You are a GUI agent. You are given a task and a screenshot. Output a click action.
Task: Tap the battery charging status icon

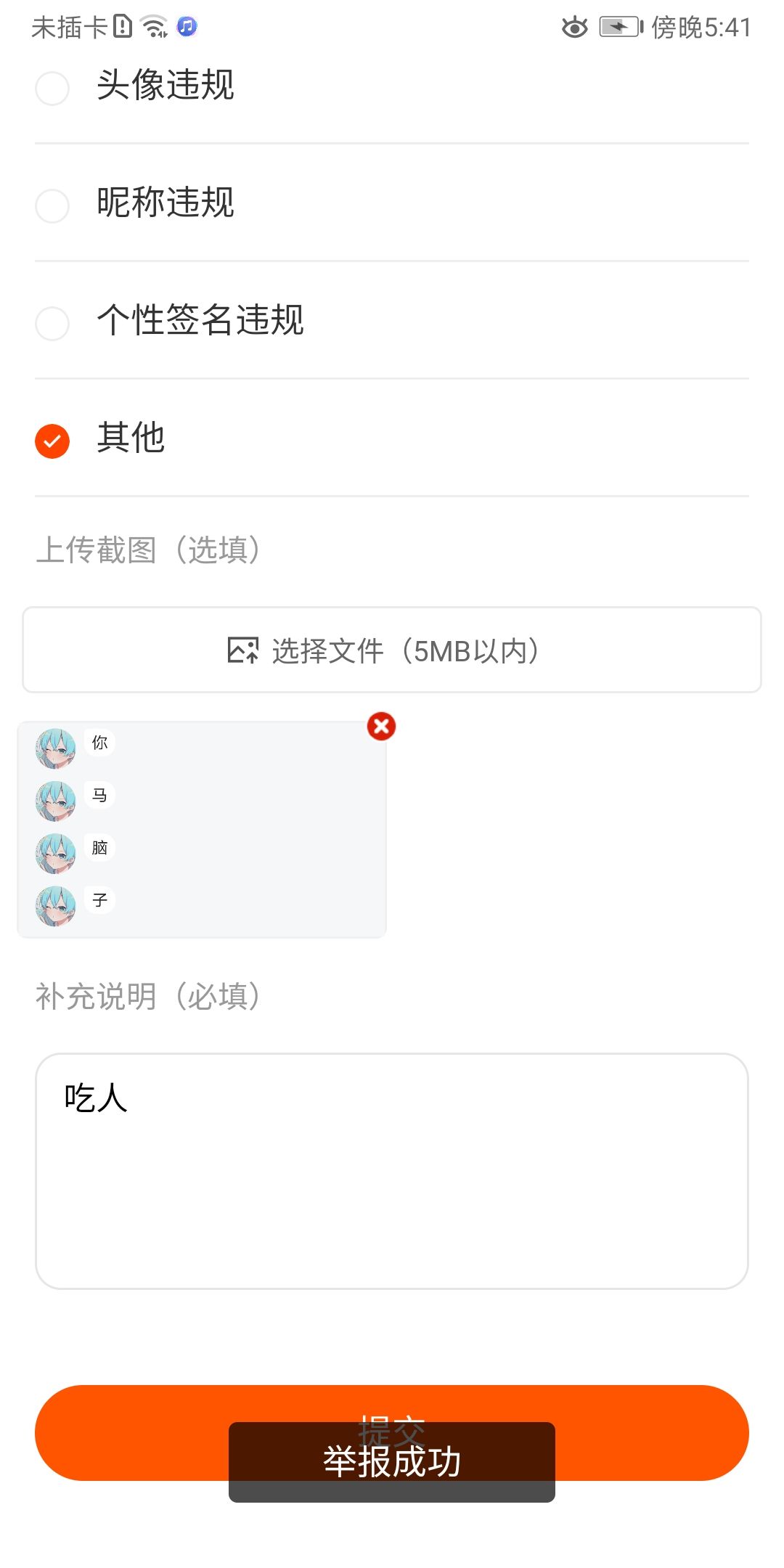click(621, 28)
